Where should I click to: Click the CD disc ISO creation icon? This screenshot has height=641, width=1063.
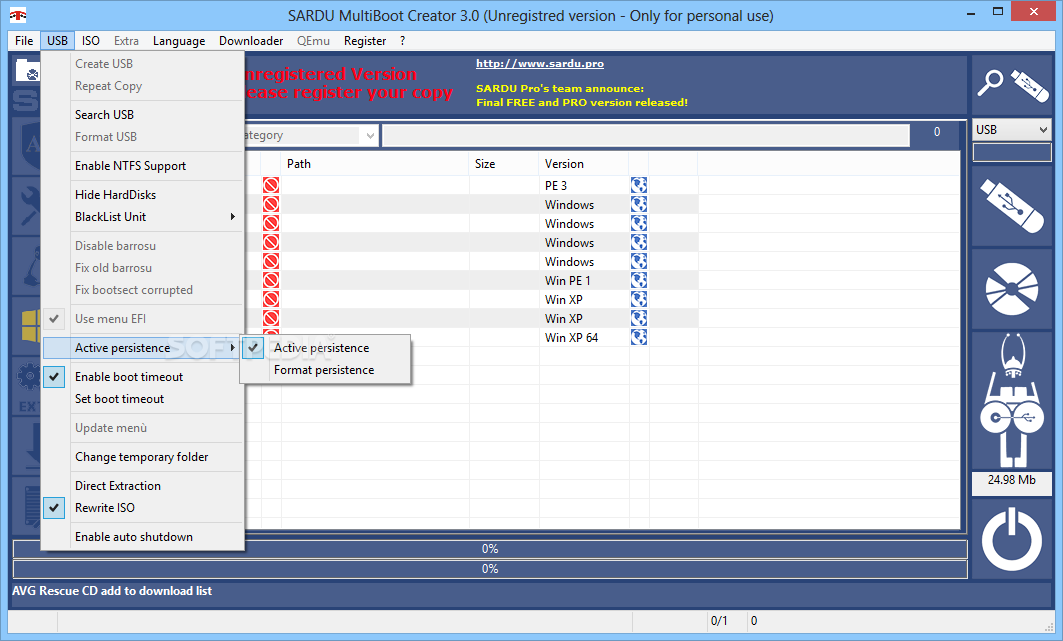click(x=1011, y=289)
